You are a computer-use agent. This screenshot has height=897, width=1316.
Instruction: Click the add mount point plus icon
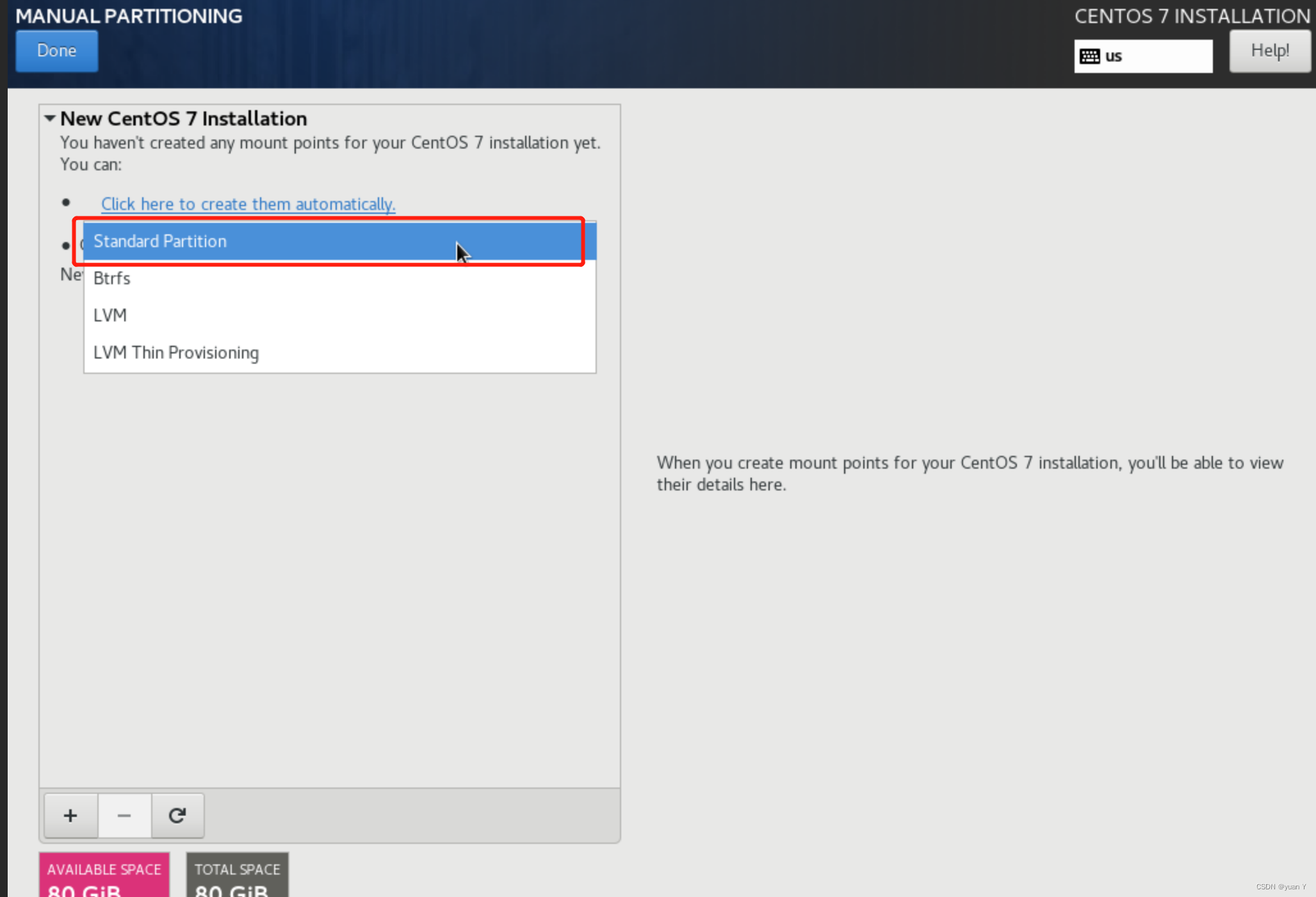(70, 815)
